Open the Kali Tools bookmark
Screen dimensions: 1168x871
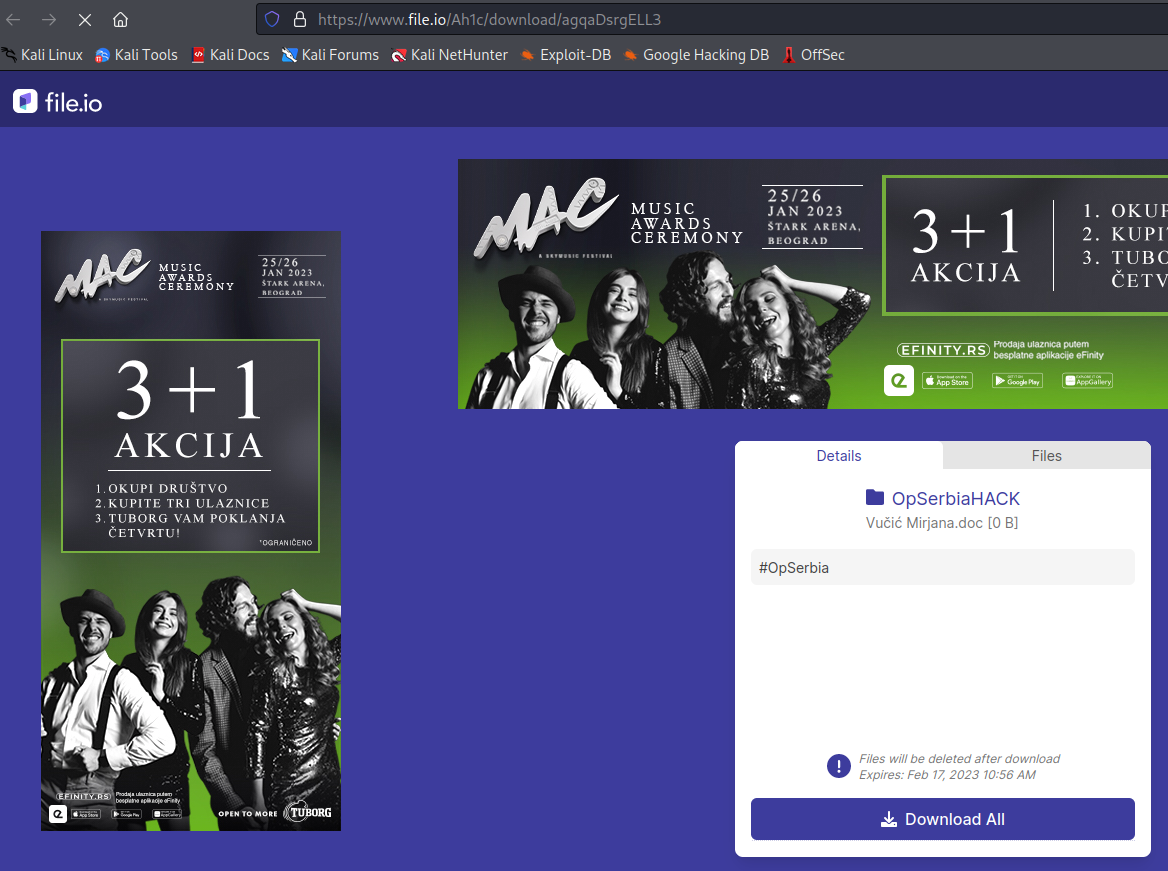coord(136,54)
